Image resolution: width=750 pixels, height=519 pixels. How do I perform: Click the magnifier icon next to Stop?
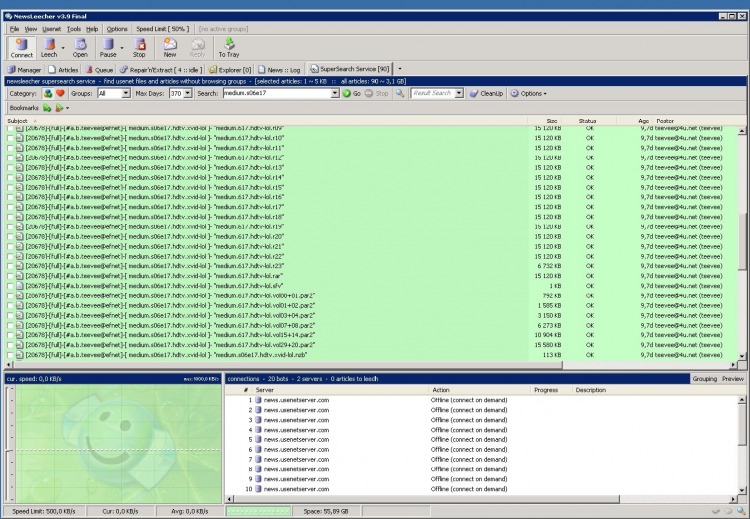point(400,93)
